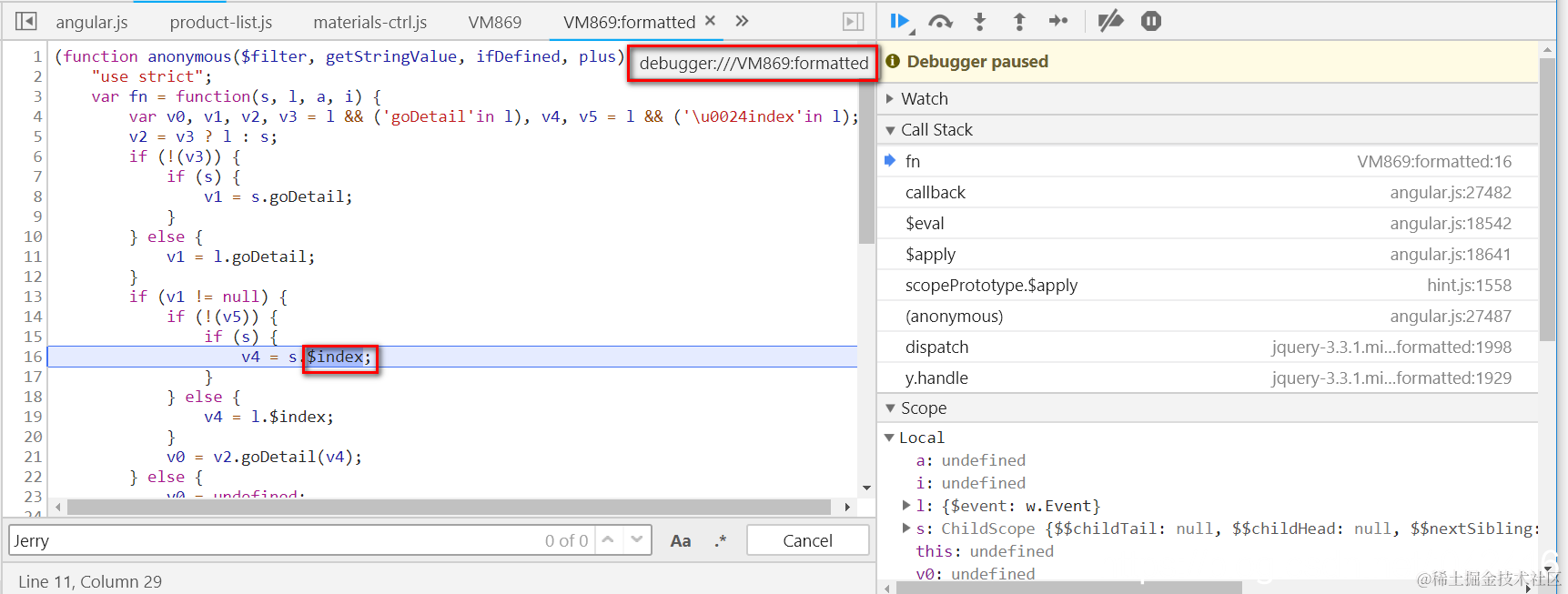
Task: Switch to materials-ctrl.js tab
Action: coord(370,22)
